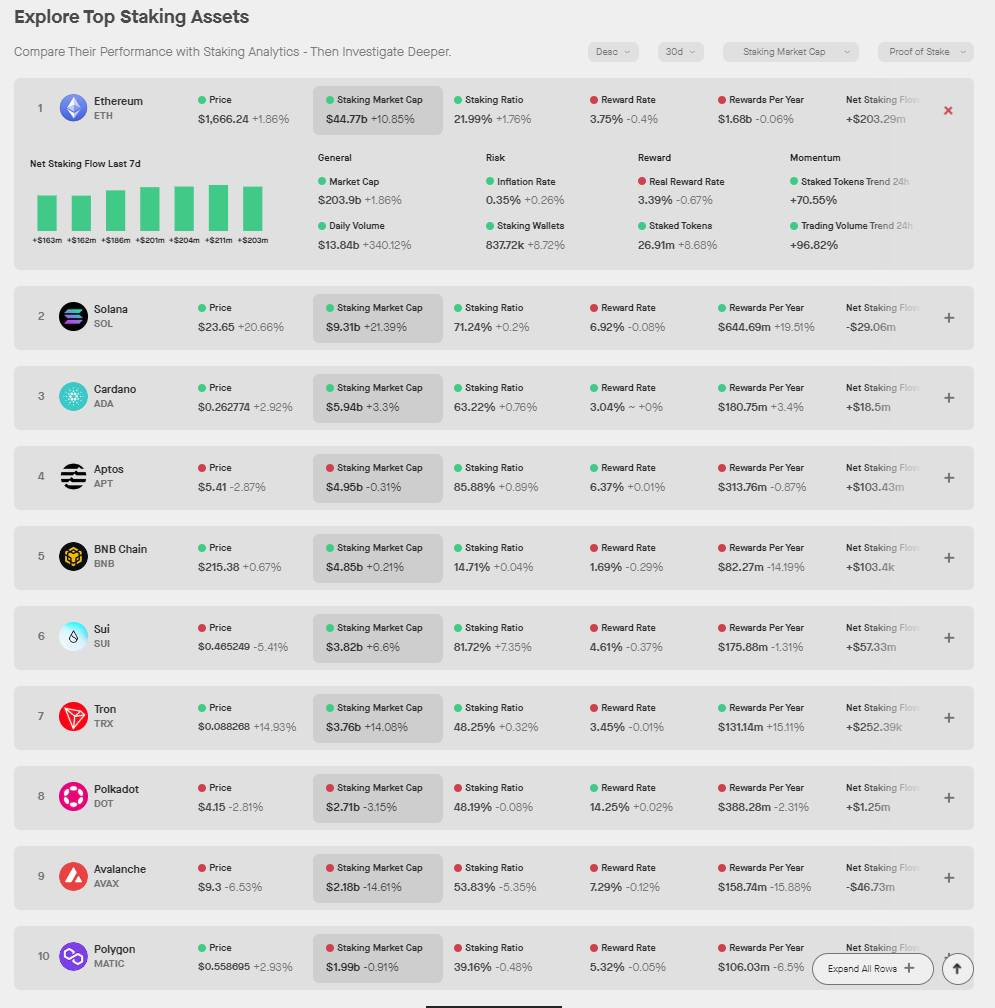Click Net Staking Flow Last 7d heading
995x1008 pixels.
pos(85,163)
